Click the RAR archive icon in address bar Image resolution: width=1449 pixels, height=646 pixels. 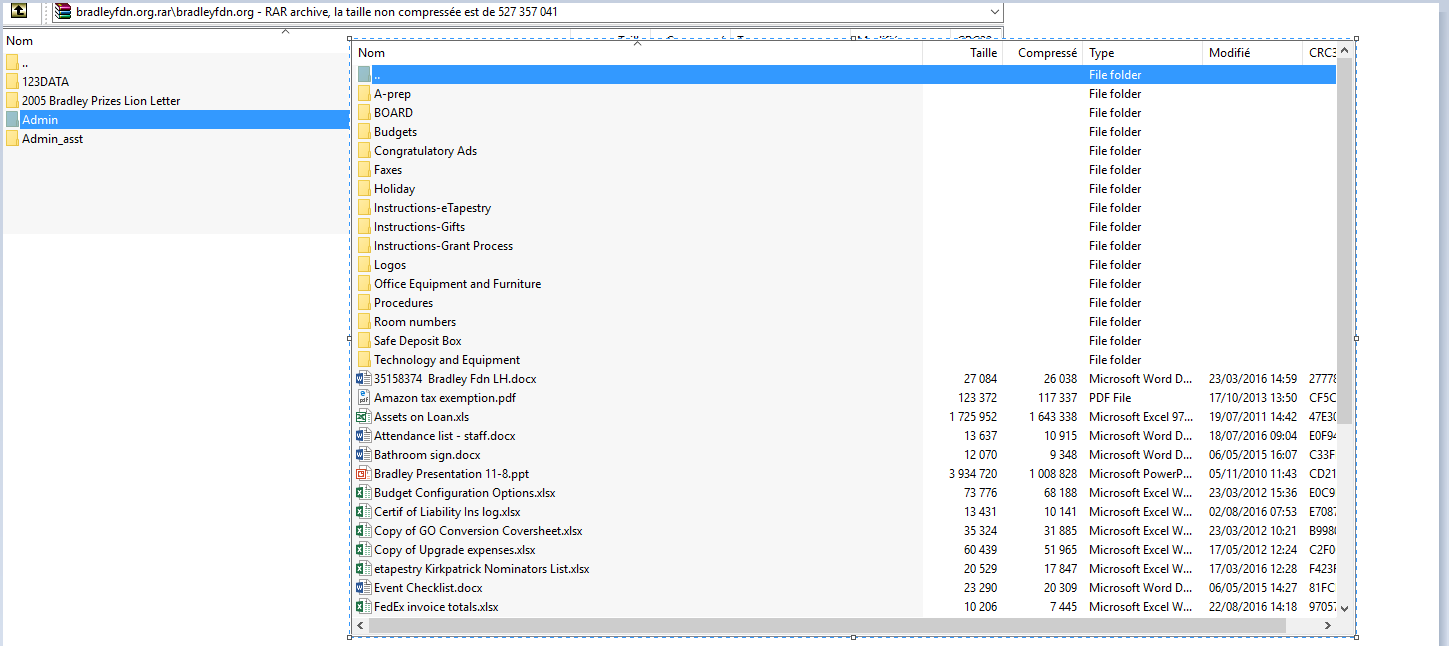64,12
